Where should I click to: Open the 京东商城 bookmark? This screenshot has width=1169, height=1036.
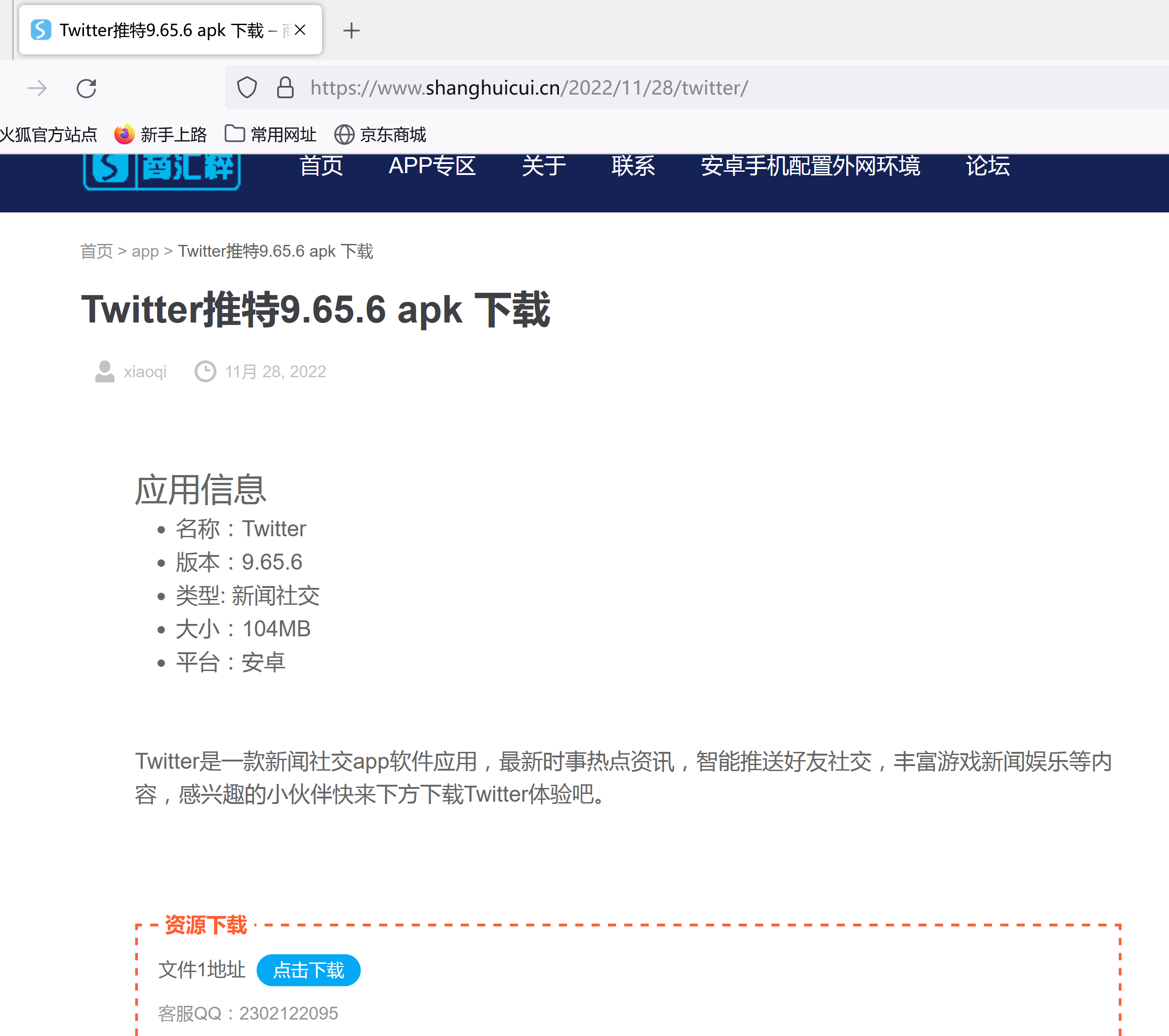[x=380, y=134]
